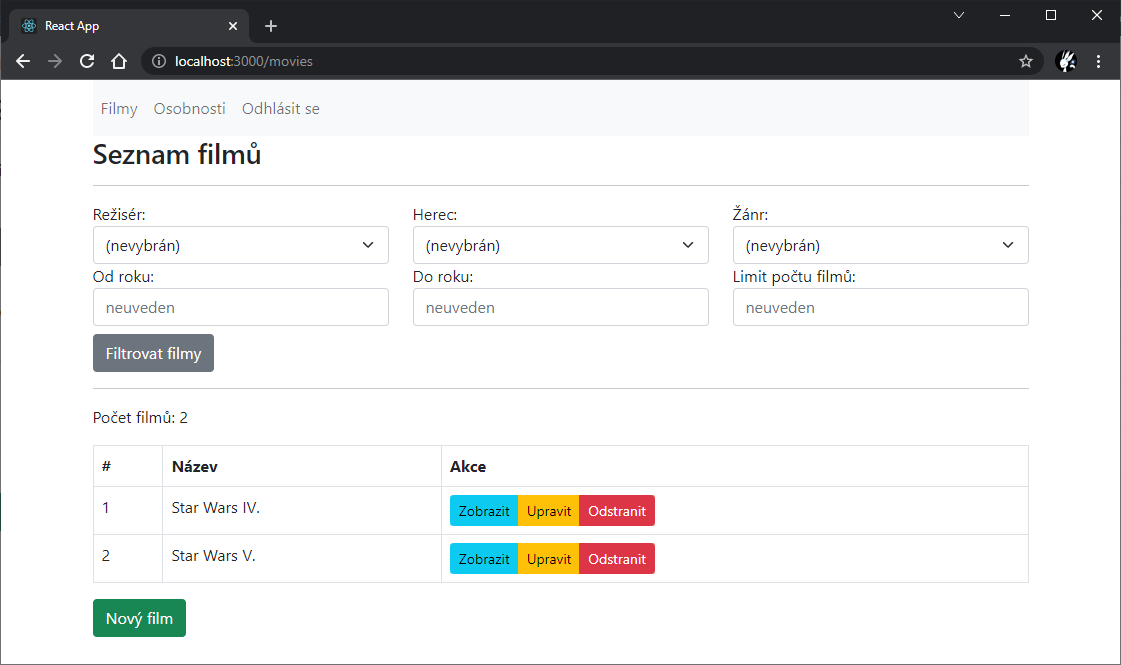Expand the Herec select box

click(x=560, y=245)
